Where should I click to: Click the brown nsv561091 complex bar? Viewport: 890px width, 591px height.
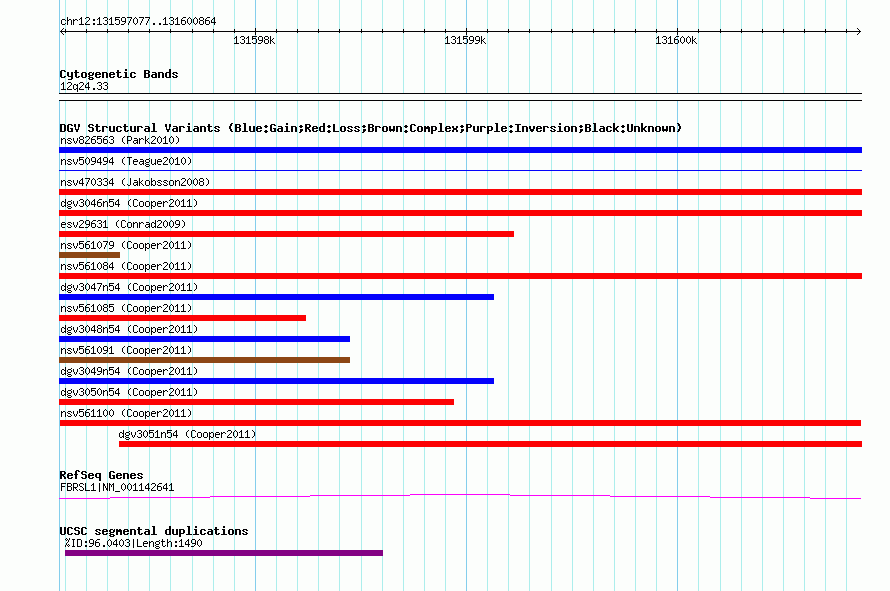(204, 360)
